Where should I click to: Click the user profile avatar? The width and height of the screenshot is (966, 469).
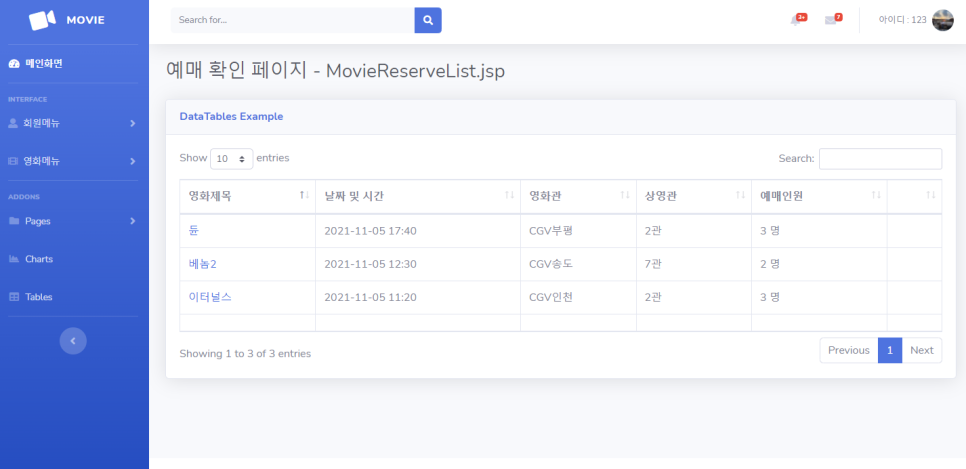pyautogui.click(x=942, y=20)
